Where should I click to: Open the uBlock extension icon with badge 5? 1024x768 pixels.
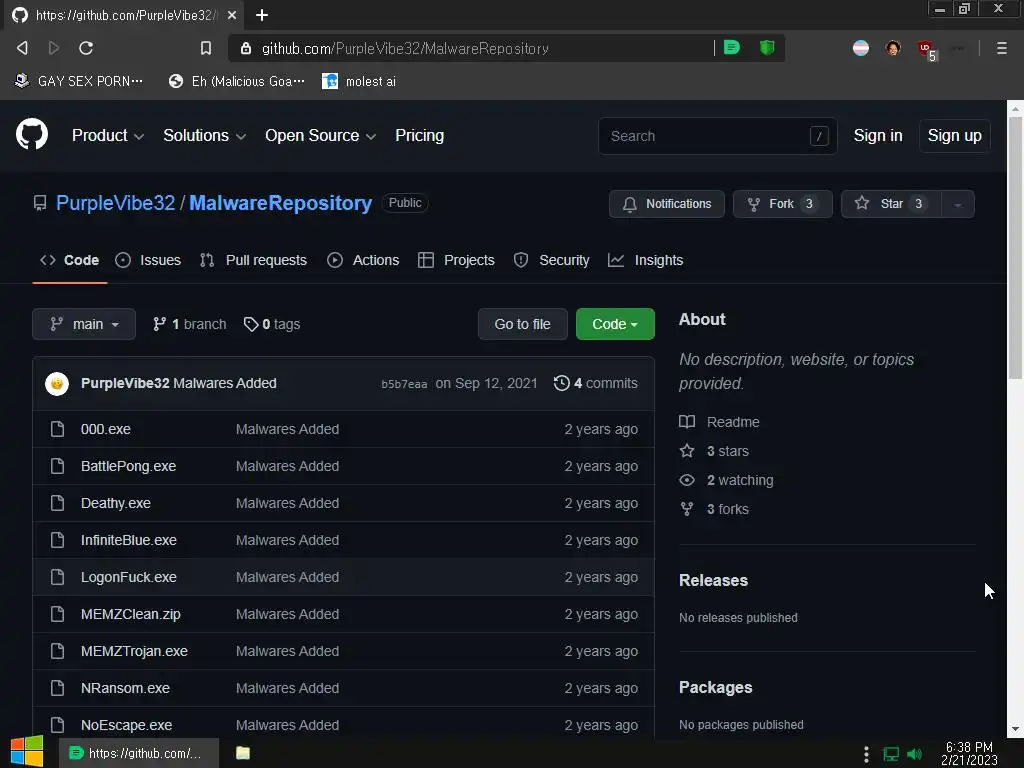[925, 49]
